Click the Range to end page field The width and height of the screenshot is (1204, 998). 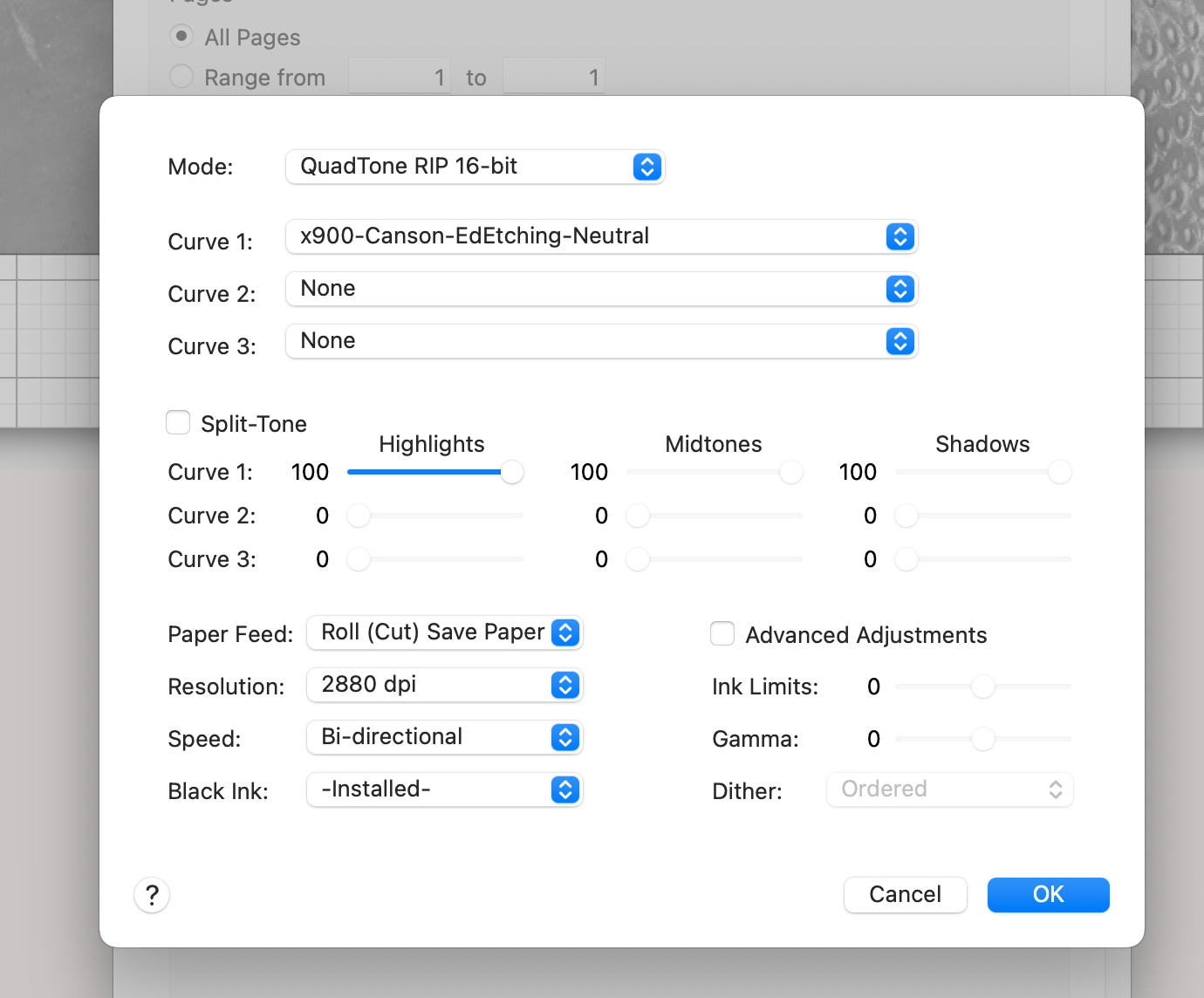554,78
